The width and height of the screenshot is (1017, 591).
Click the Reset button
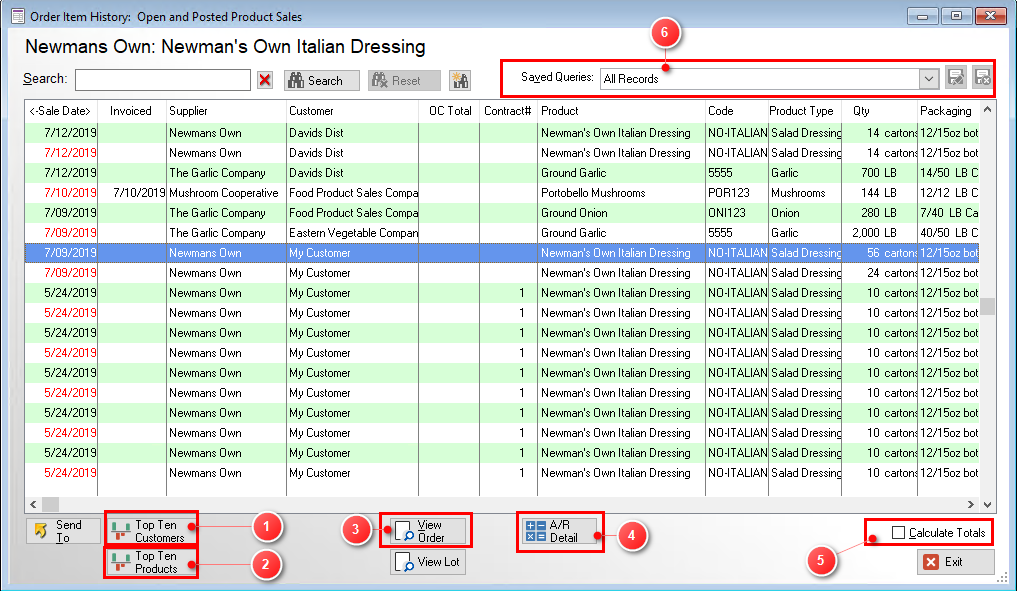coord(404,80)
